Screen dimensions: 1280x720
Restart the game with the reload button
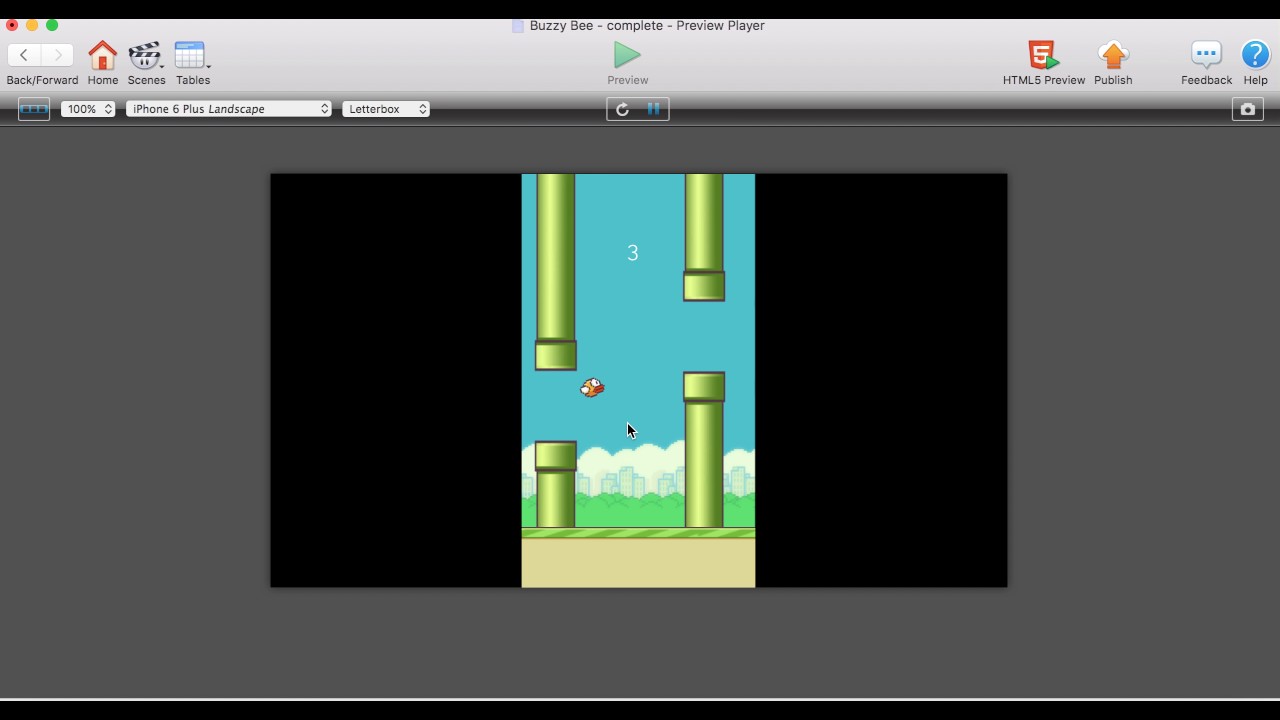point(622,109)
